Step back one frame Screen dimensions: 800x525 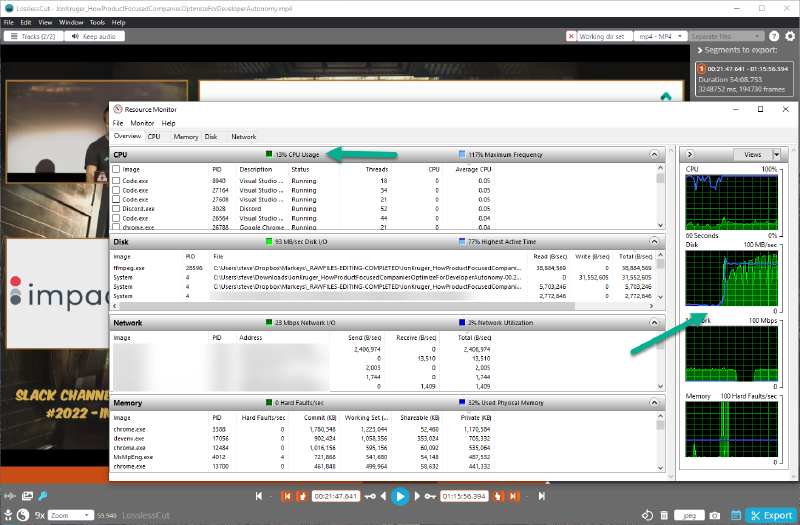[383, 496]
